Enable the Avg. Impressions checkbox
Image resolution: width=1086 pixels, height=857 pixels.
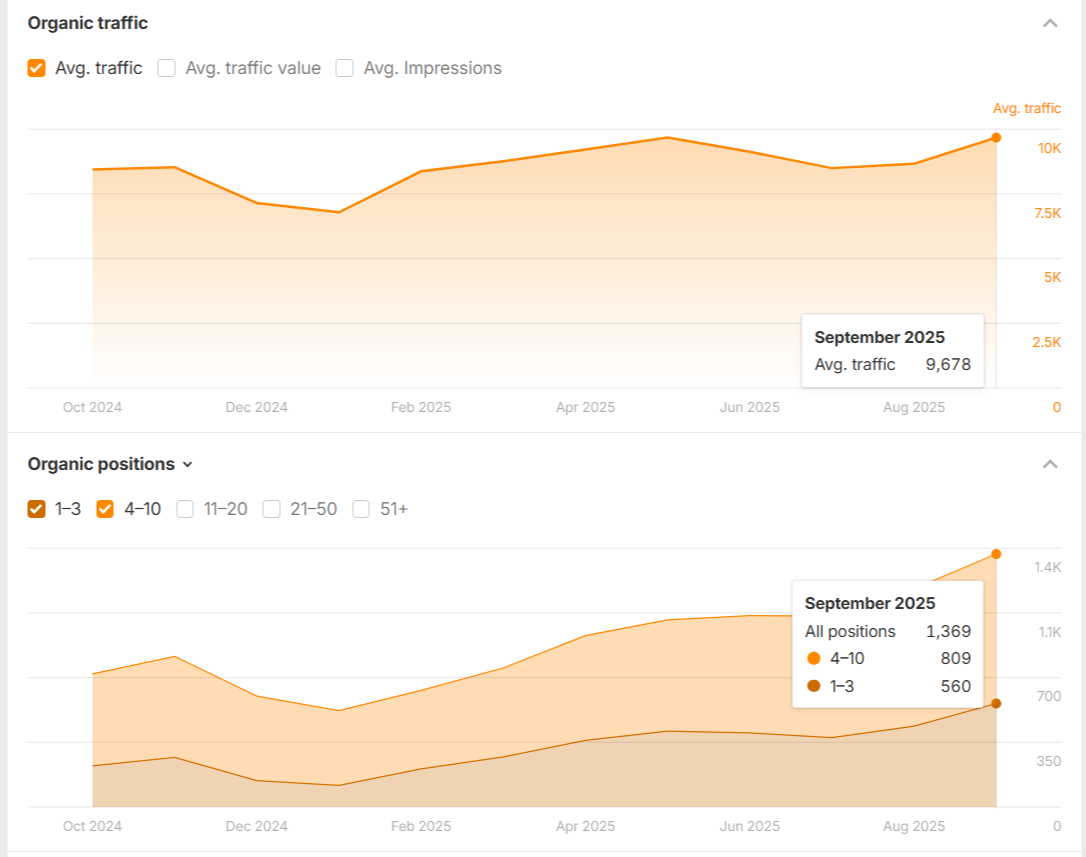pos(345,68)
